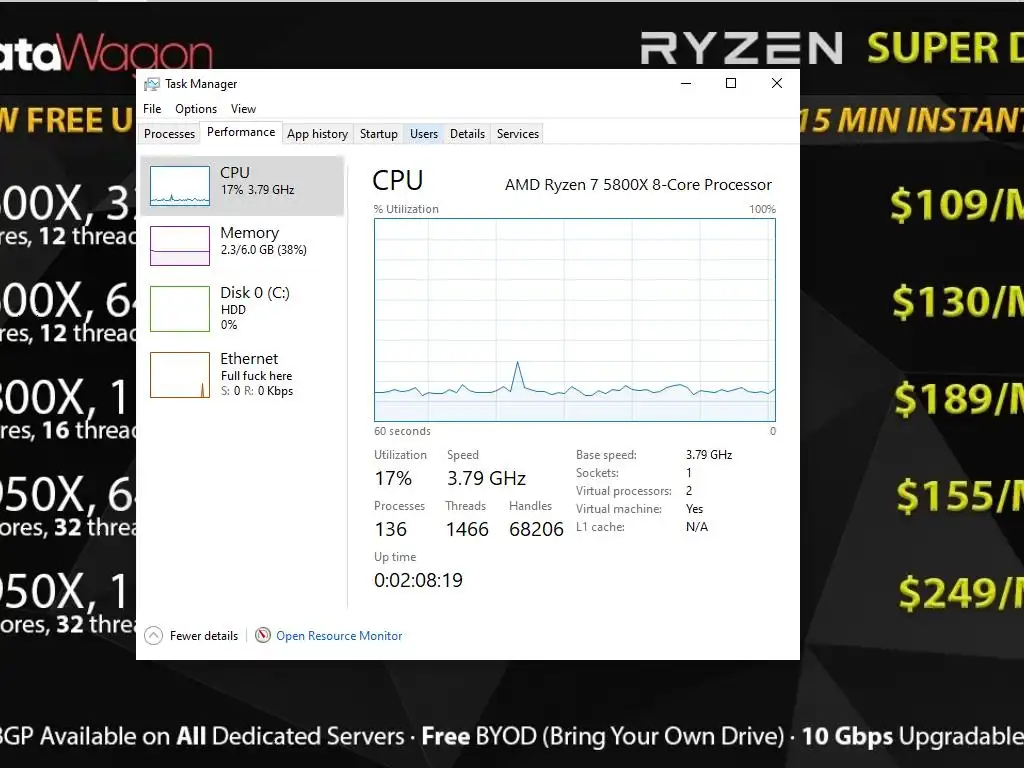Screen dimensions: 1024x768
Task: Select the Ethernet graph thumbnail
Action: pyautogui.click(x=180, y=375)
